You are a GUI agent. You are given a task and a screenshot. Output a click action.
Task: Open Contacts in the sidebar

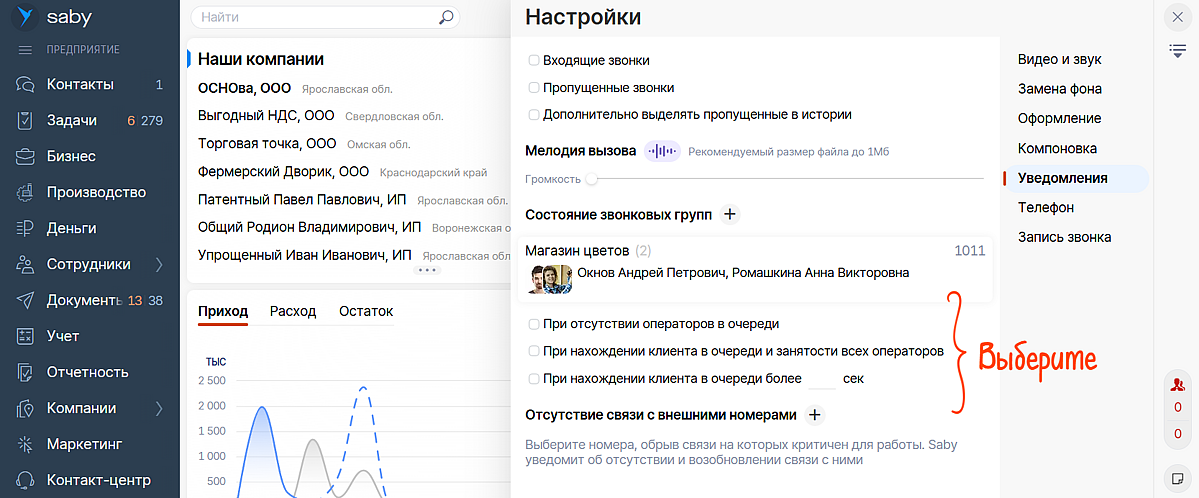pos(80,84)
